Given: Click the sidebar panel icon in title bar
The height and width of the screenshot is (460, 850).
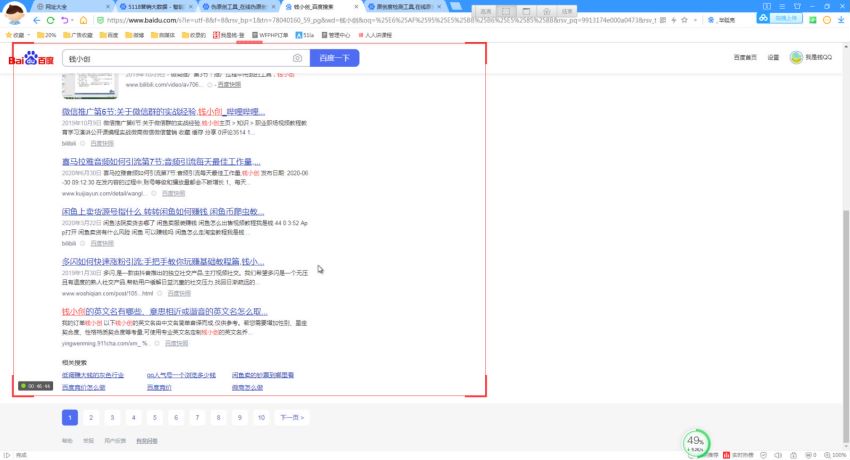Looking at the screenshot, I should coord(767,6).
